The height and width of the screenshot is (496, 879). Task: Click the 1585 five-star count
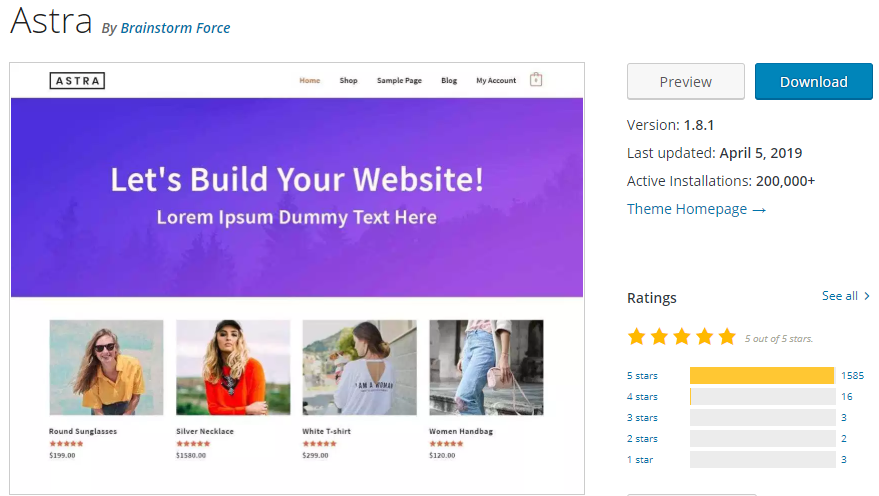pyautogui.click(x=852, y=376)
